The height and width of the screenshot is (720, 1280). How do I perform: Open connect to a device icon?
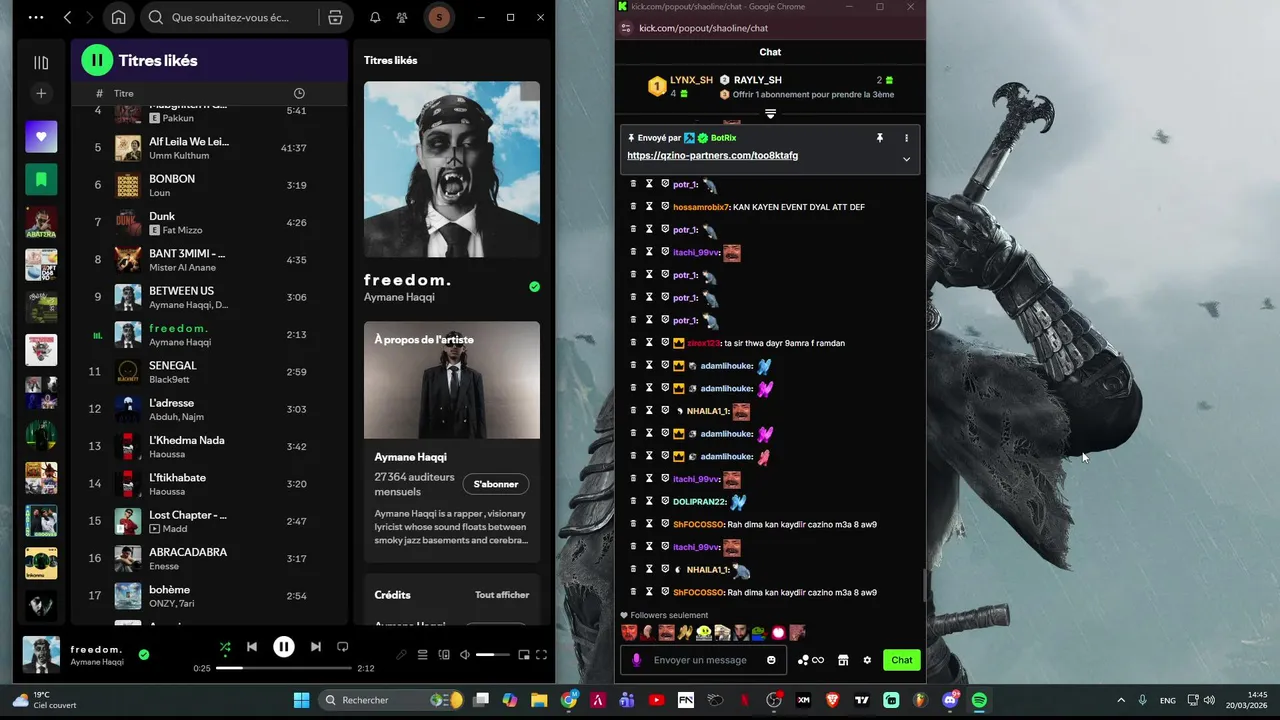(x=444, y=655)
